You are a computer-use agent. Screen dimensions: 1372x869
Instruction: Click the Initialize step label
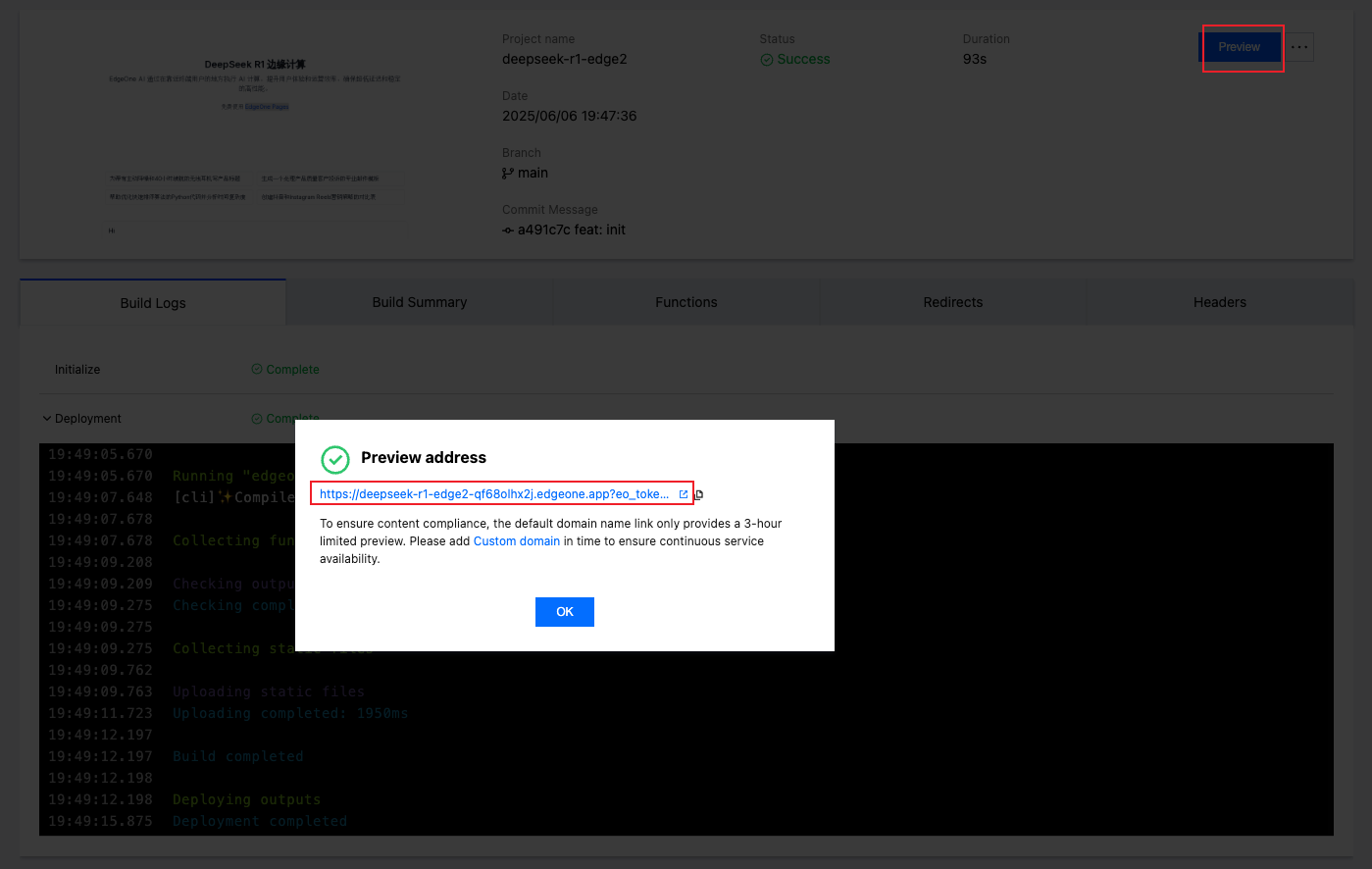(77, 370)
